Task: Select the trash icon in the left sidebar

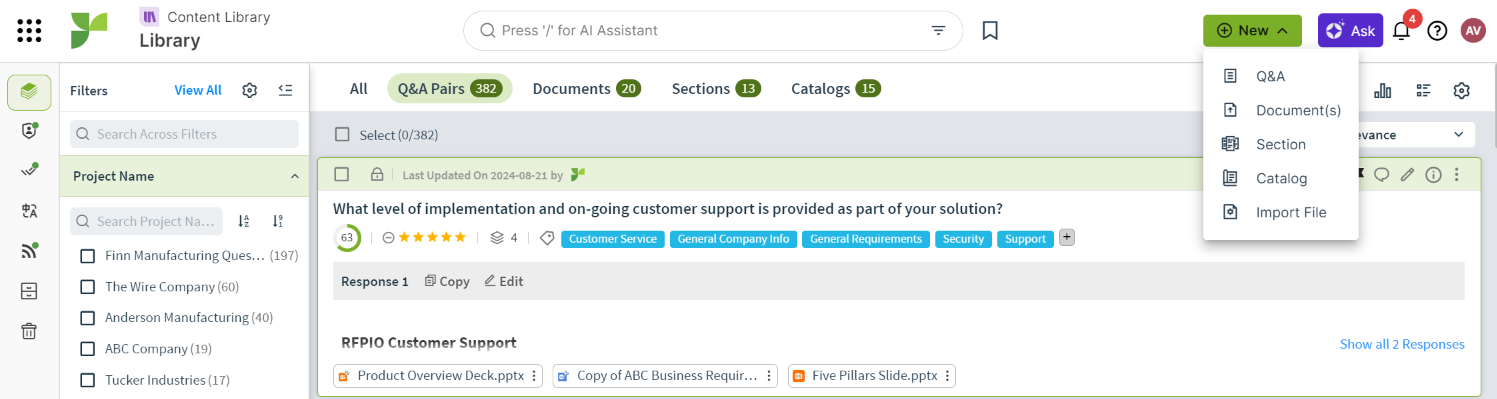Action: click(29, 331)
